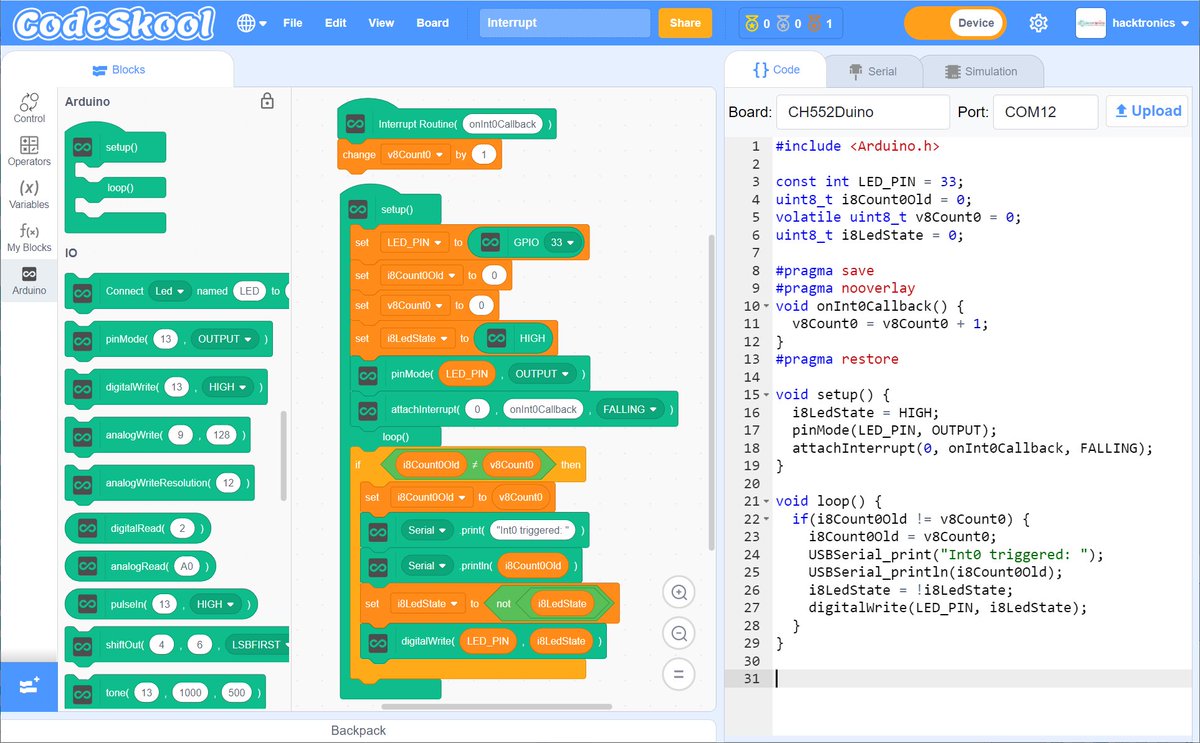Open the View menu
1200x743 pixels.
tap(381, 23)
